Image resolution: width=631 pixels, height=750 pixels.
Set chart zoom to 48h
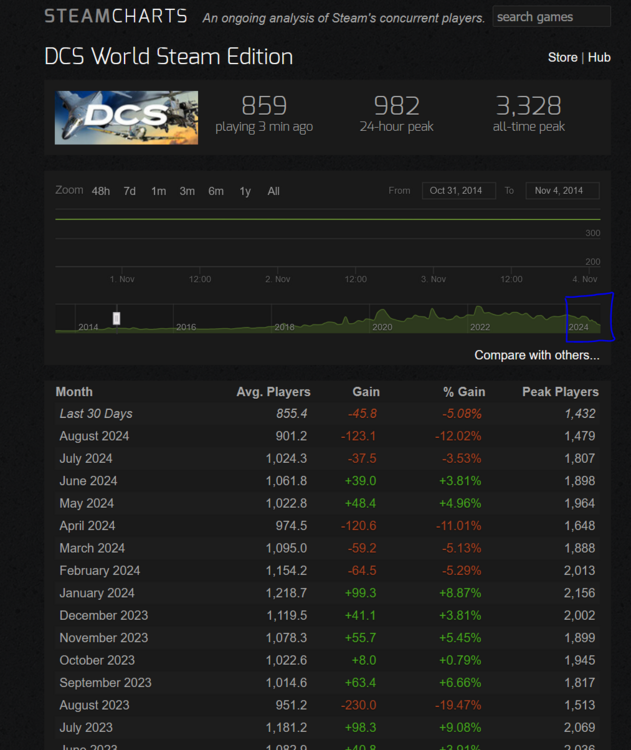100,191
